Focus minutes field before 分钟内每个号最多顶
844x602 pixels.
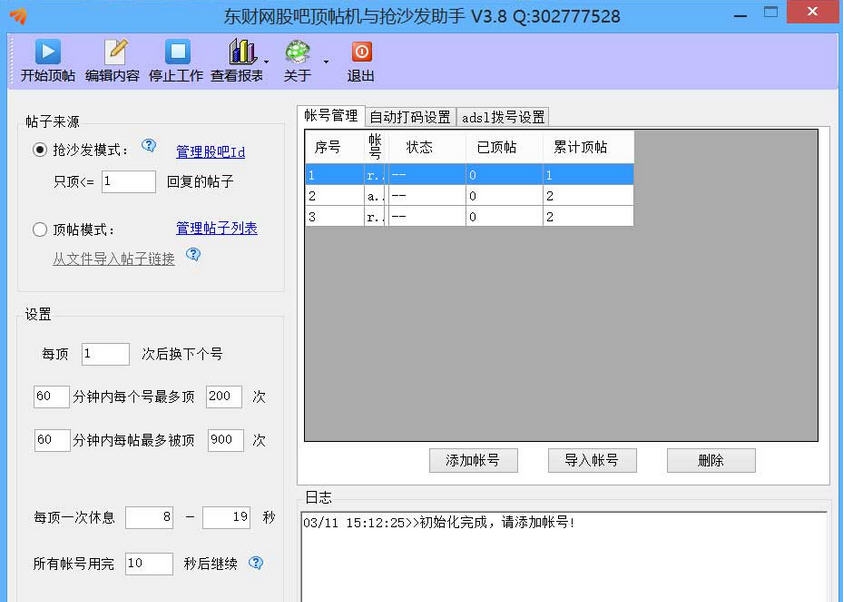click(x=51, y=396)
